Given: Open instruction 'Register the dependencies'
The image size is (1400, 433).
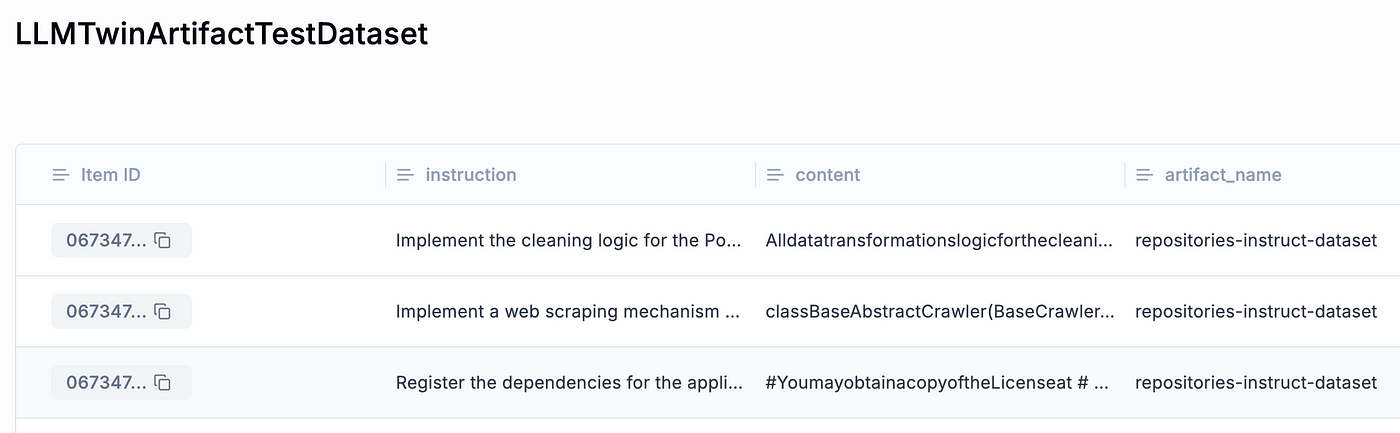Looking at the screenshot, I should click(569, 382).
